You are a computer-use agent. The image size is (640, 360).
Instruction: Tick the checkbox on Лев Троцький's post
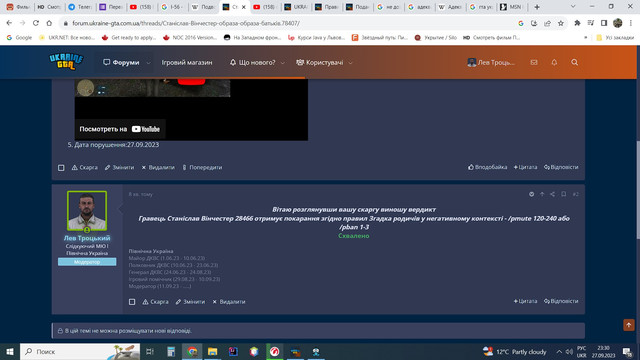click(132, 302)
